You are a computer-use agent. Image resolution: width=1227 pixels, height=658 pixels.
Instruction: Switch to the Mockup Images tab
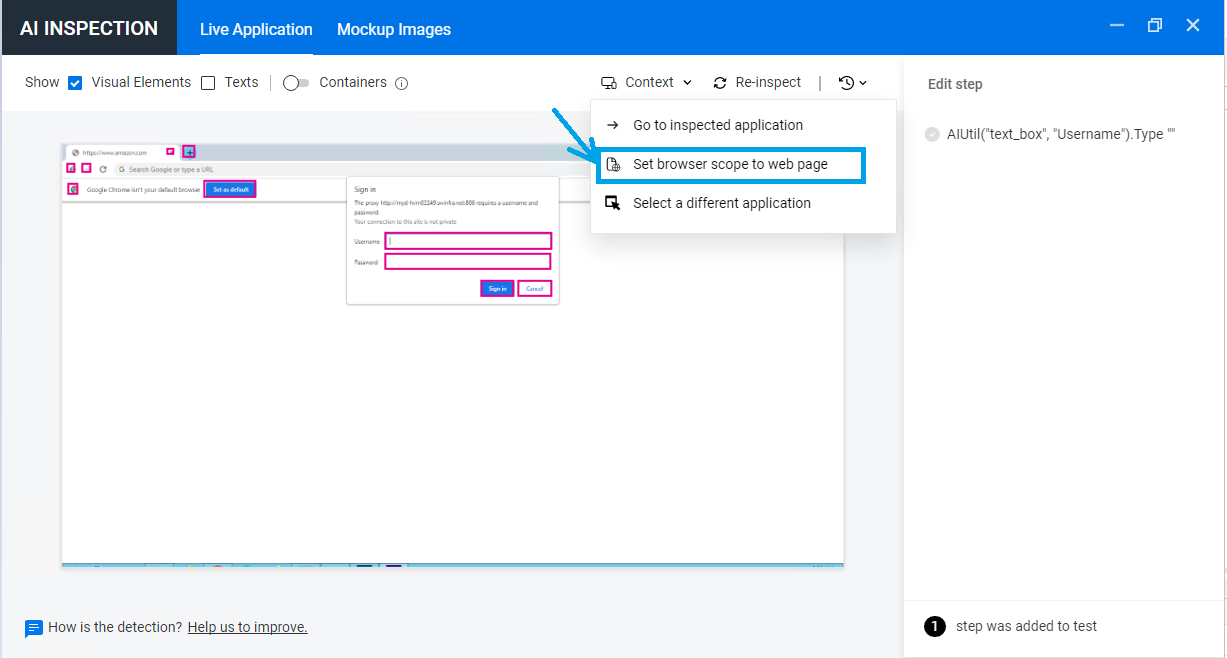[393, 29]
